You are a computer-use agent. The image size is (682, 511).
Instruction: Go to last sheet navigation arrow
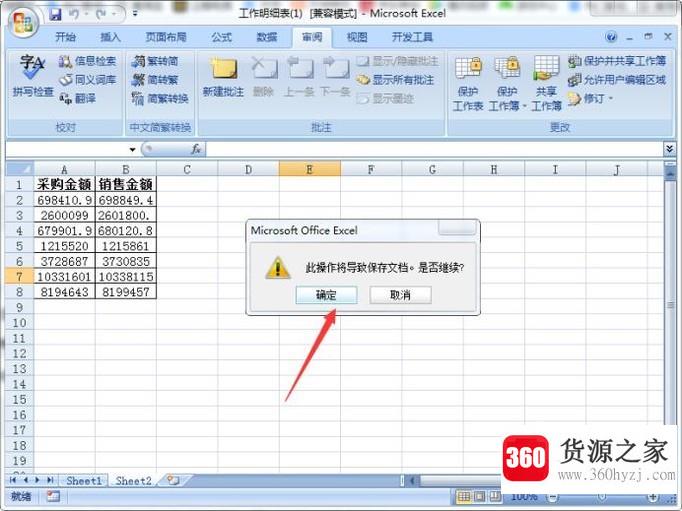(50, 480)
